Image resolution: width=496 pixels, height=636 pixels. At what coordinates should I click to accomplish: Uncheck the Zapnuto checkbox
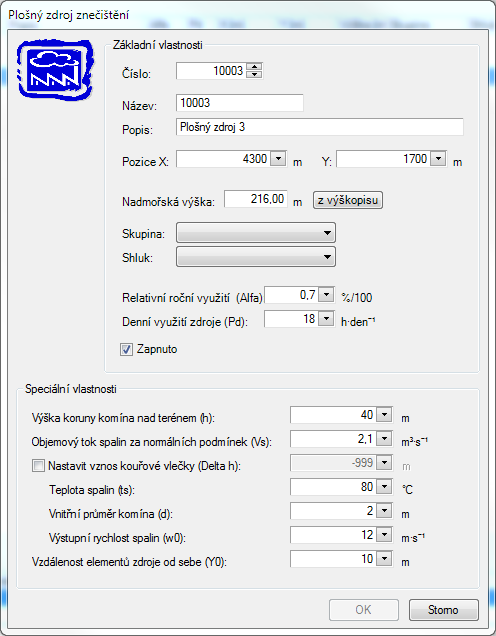pos(126,349)
